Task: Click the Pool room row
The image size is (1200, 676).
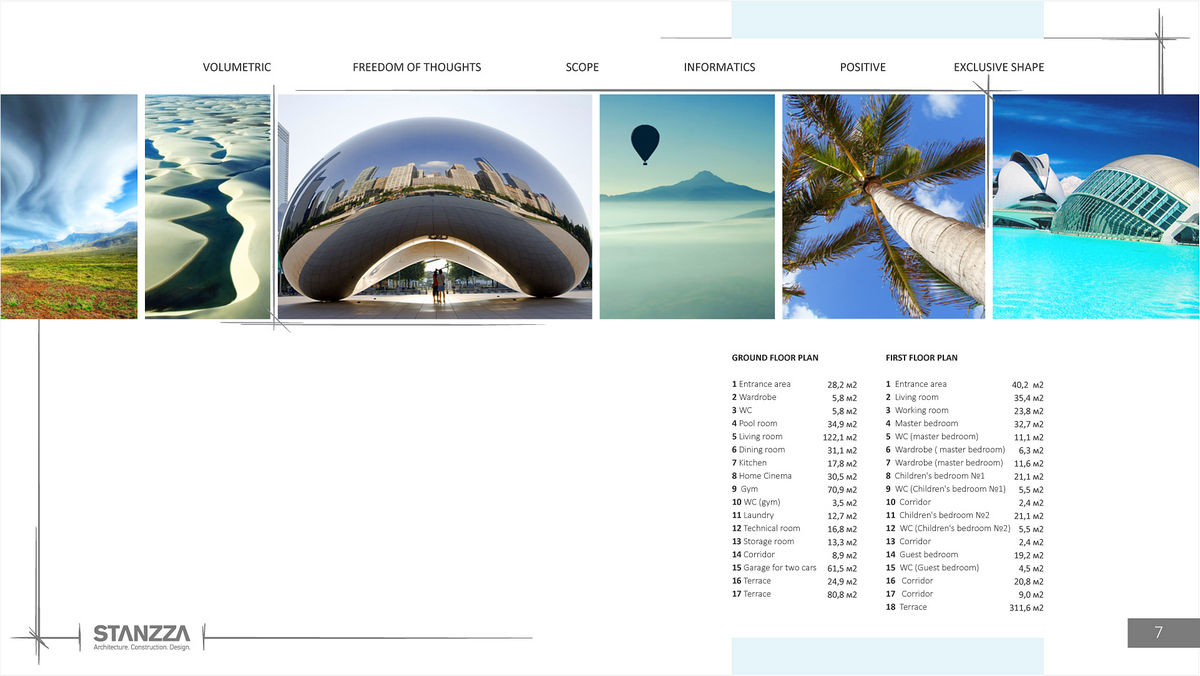Action: (794, 423)
